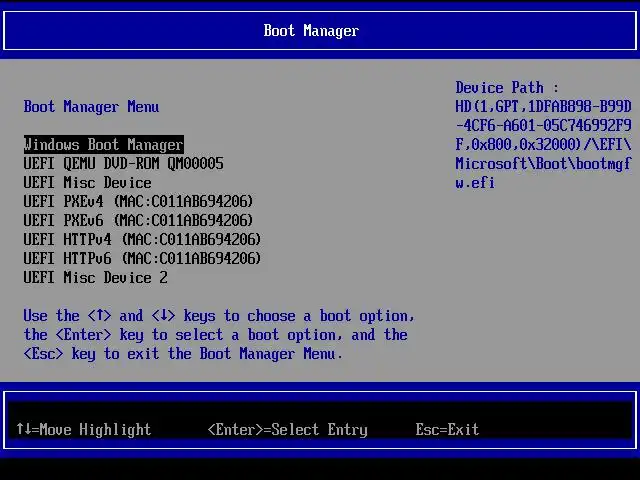Click help line mentioning <Esc> key
Screen dimensions: 640x480
[182, 354]
